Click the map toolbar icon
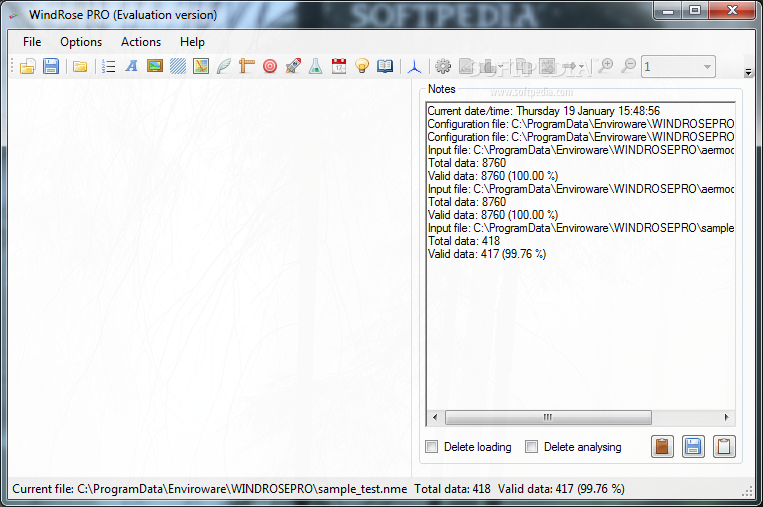Screen dimensions: 763x507 click(200, 66)
